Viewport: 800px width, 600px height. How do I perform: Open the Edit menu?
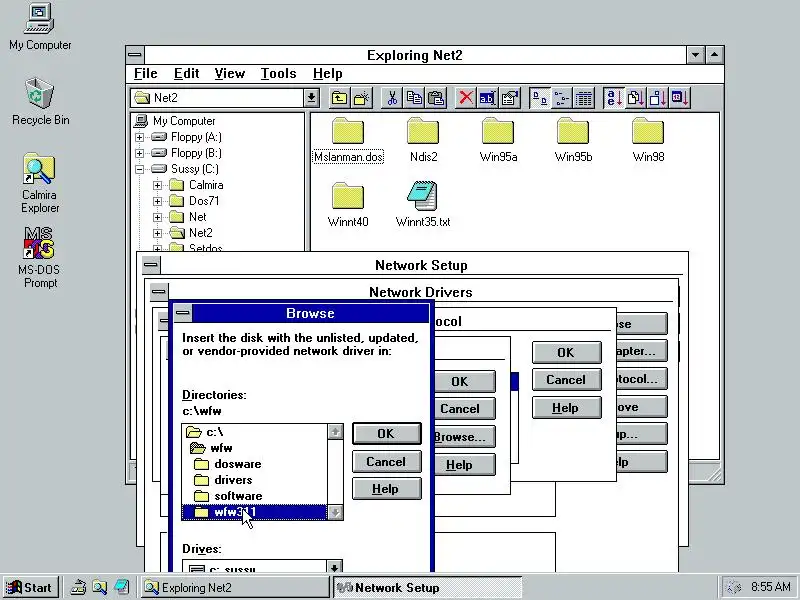pos(186,73)
